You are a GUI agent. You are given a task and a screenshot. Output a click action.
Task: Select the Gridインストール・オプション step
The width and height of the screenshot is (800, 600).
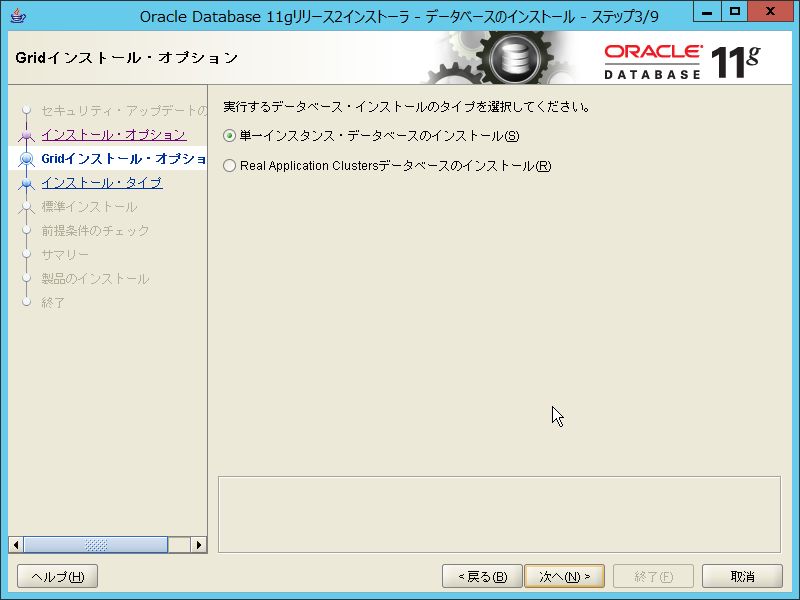coord(124,159)
